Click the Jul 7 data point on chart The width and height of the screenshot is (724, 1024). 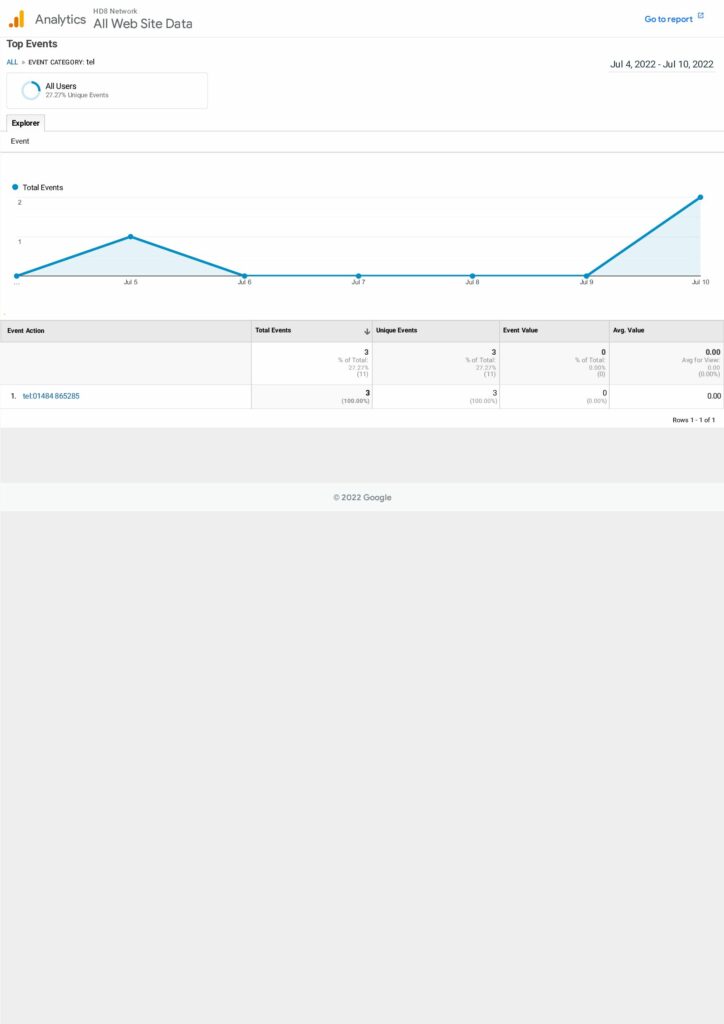[358, 276]
